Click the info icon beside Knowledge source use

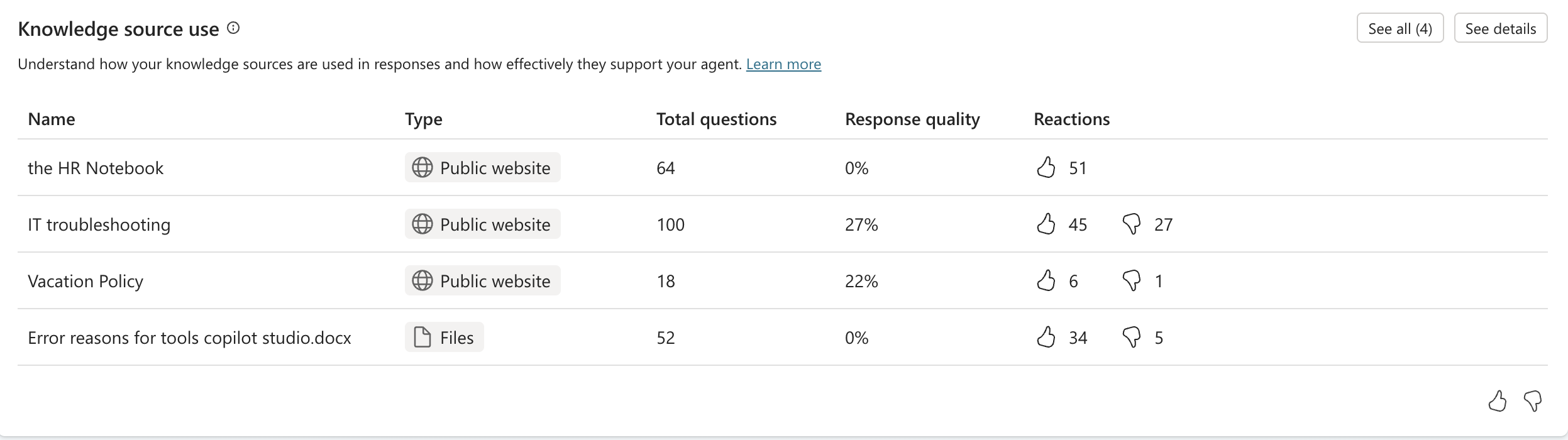(233, 28)
